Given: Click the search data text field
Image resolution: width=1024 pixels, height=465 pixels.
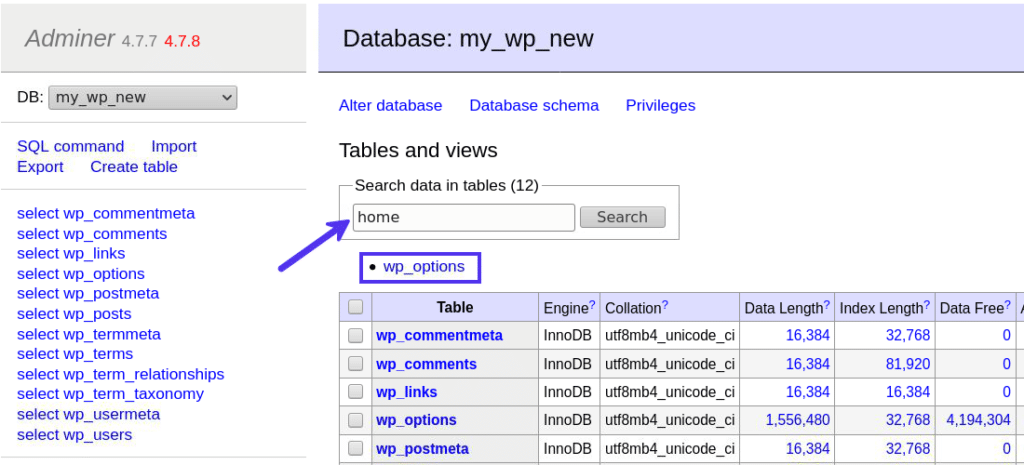Looking at the screenshot, I should [463, 217].
